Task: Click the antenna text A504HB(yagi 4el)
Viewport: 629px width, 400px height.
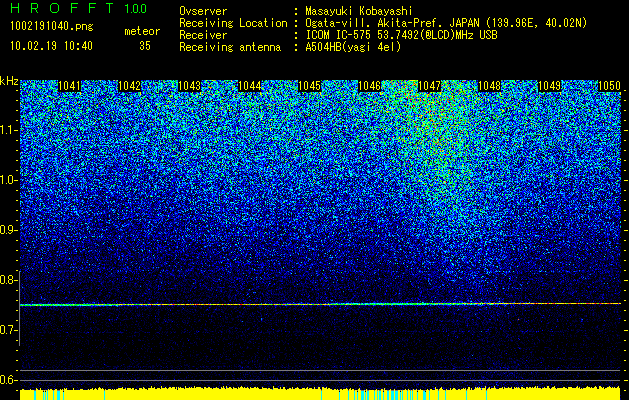Action: pos(353,47)
